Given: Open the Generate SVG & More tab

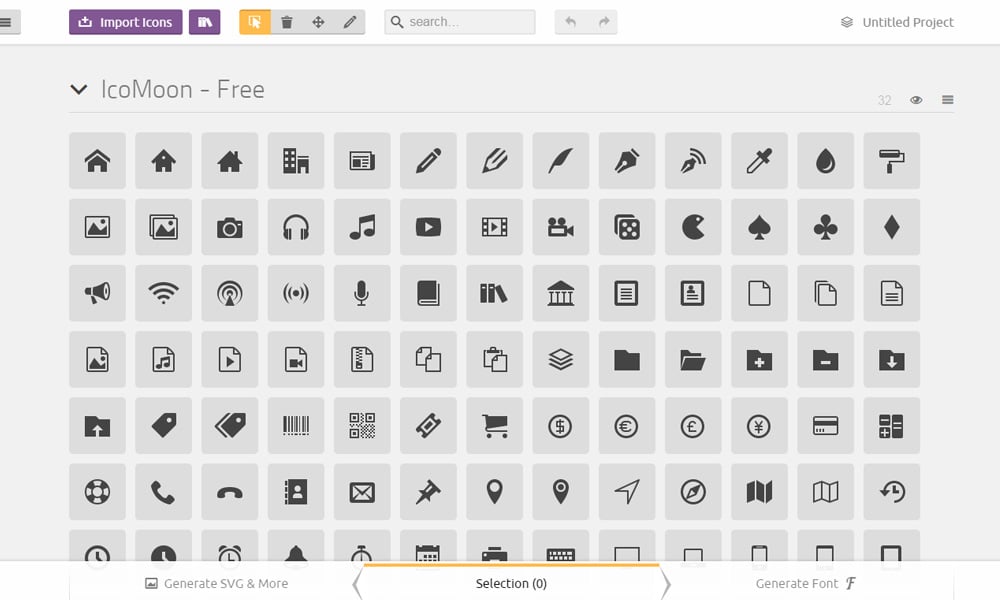Looking at the screenshot, I should (216, 583).
